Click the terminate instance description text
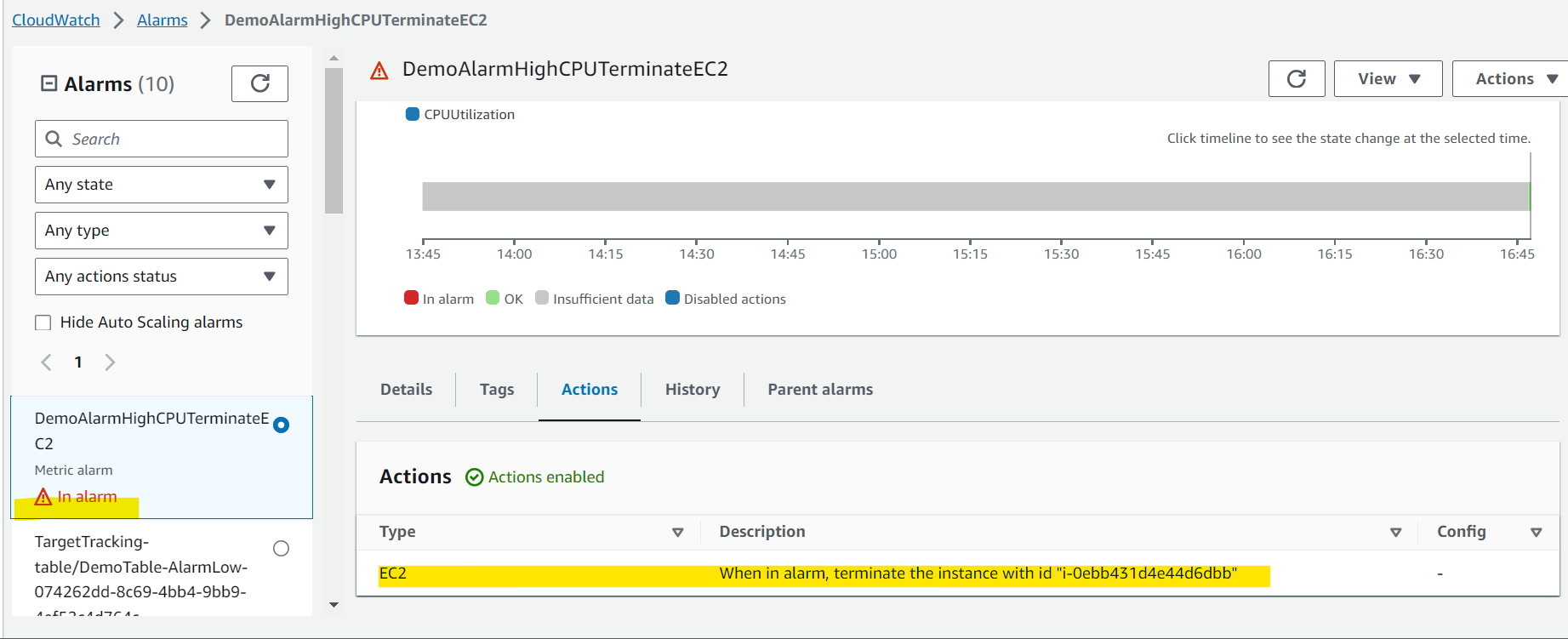Image resolution: width=1568 pixels, height=639 pixels. (978, 573)
